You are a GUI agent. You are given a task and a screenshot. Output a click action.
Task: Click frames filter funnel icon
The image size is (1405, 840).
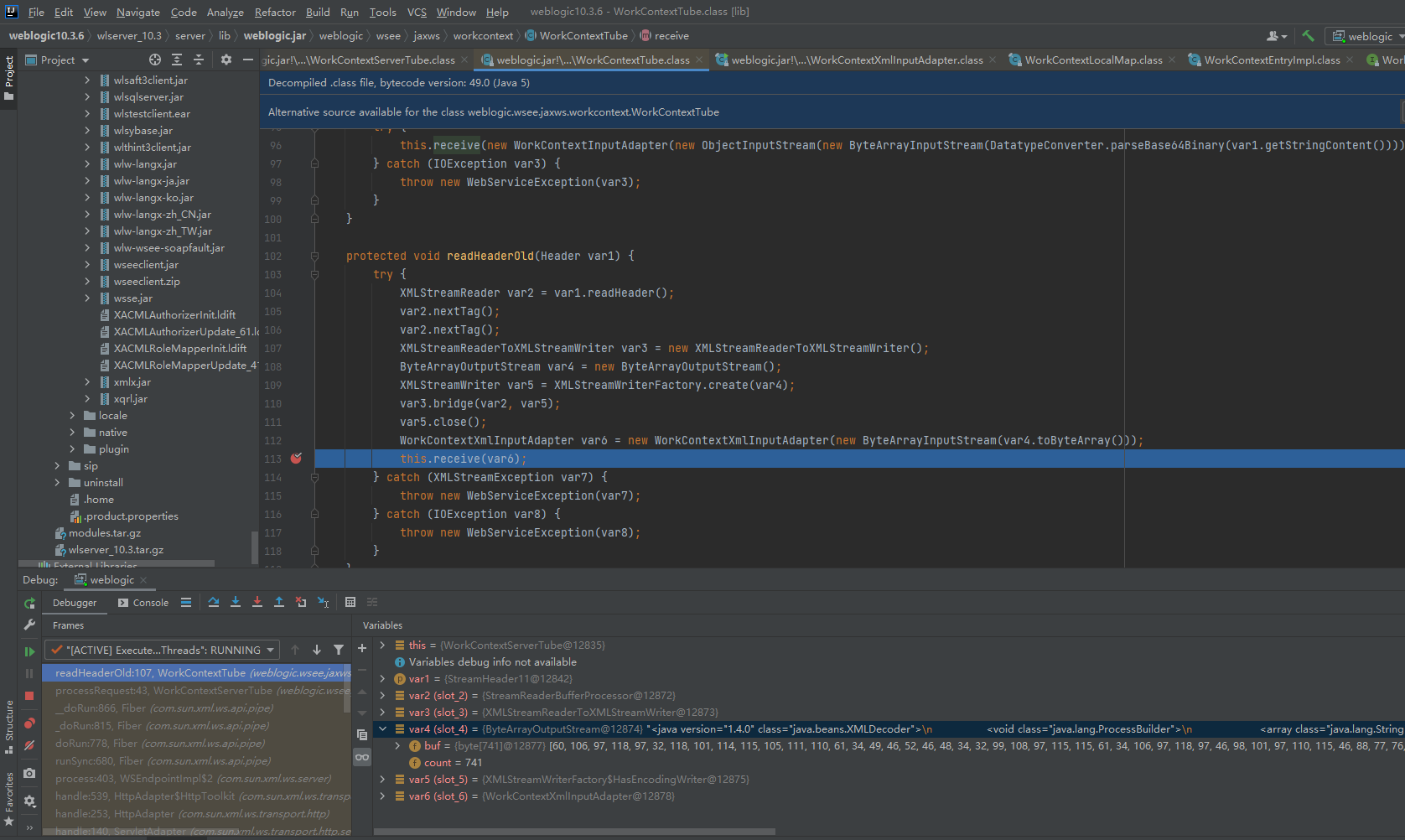point(339,650)
